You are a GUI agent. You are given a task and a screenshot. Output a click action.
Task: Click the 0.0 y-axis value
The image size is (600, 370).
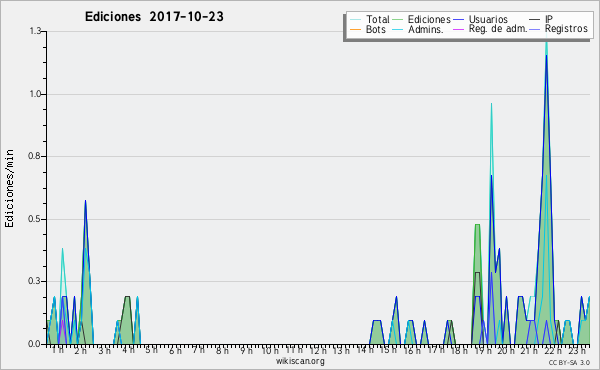pos(34,344)
